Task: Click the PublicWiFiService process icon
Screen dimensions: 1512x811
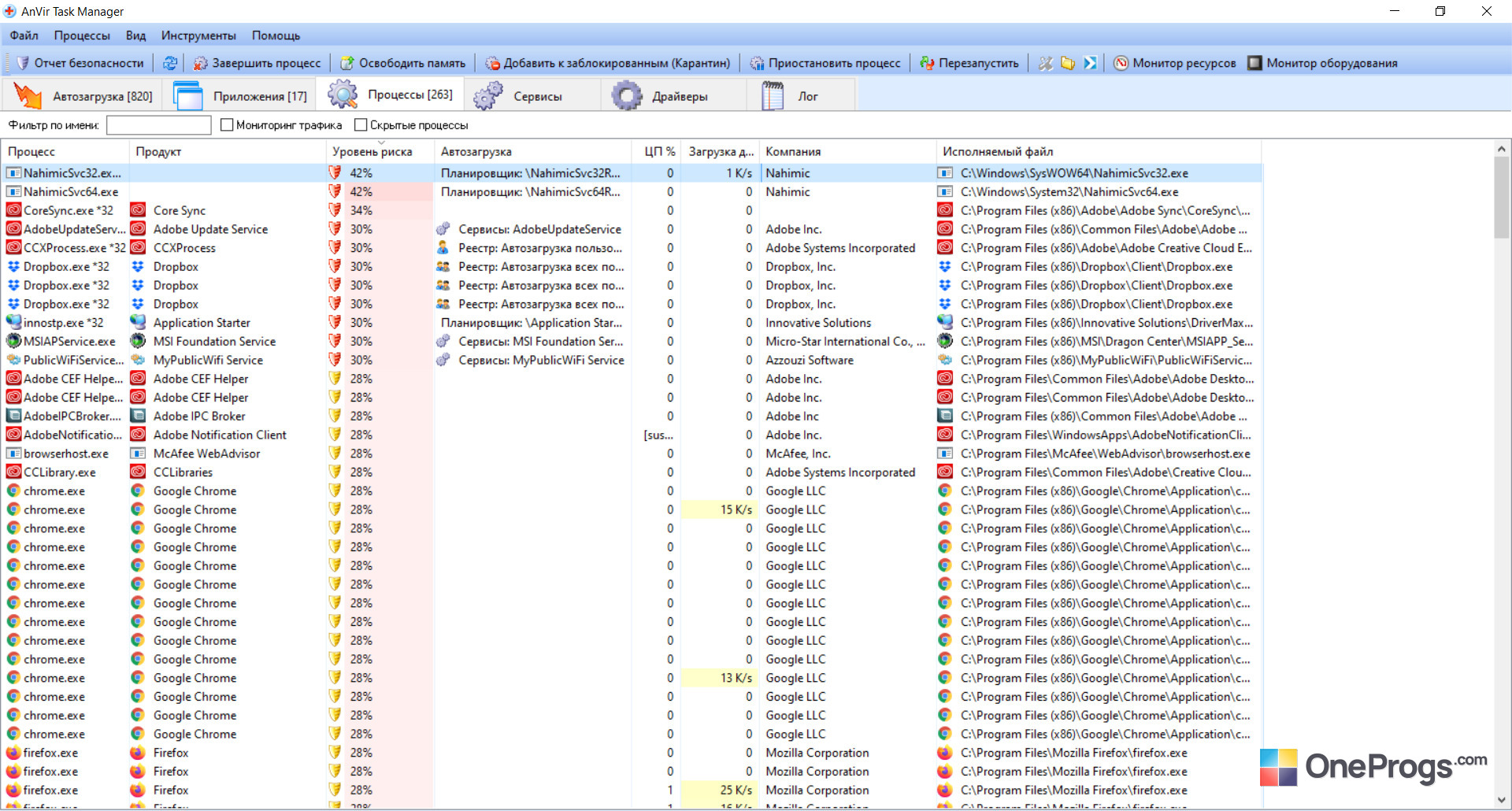Action: click(x=13, y=360)
